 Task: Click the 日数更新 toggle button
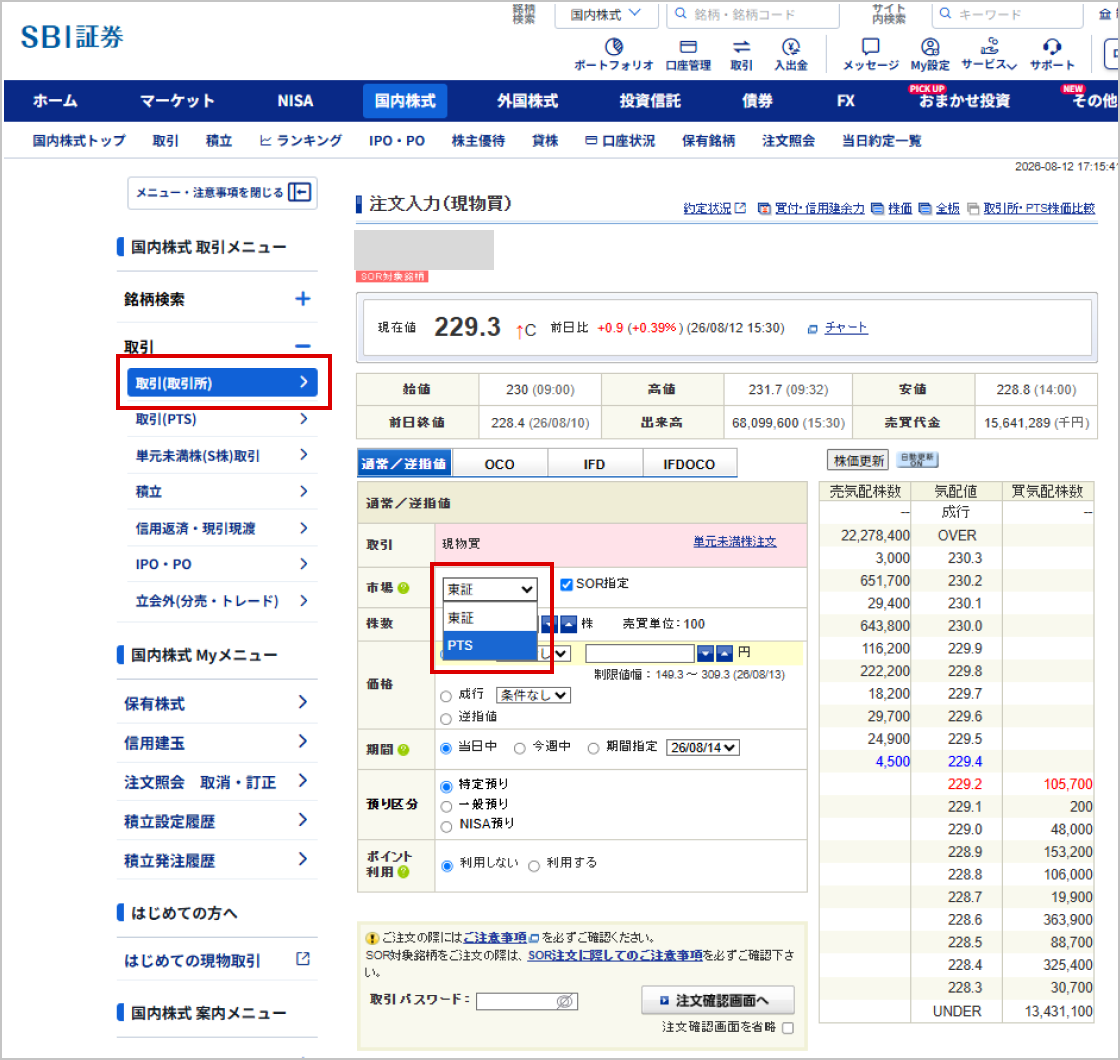[918, 460]
